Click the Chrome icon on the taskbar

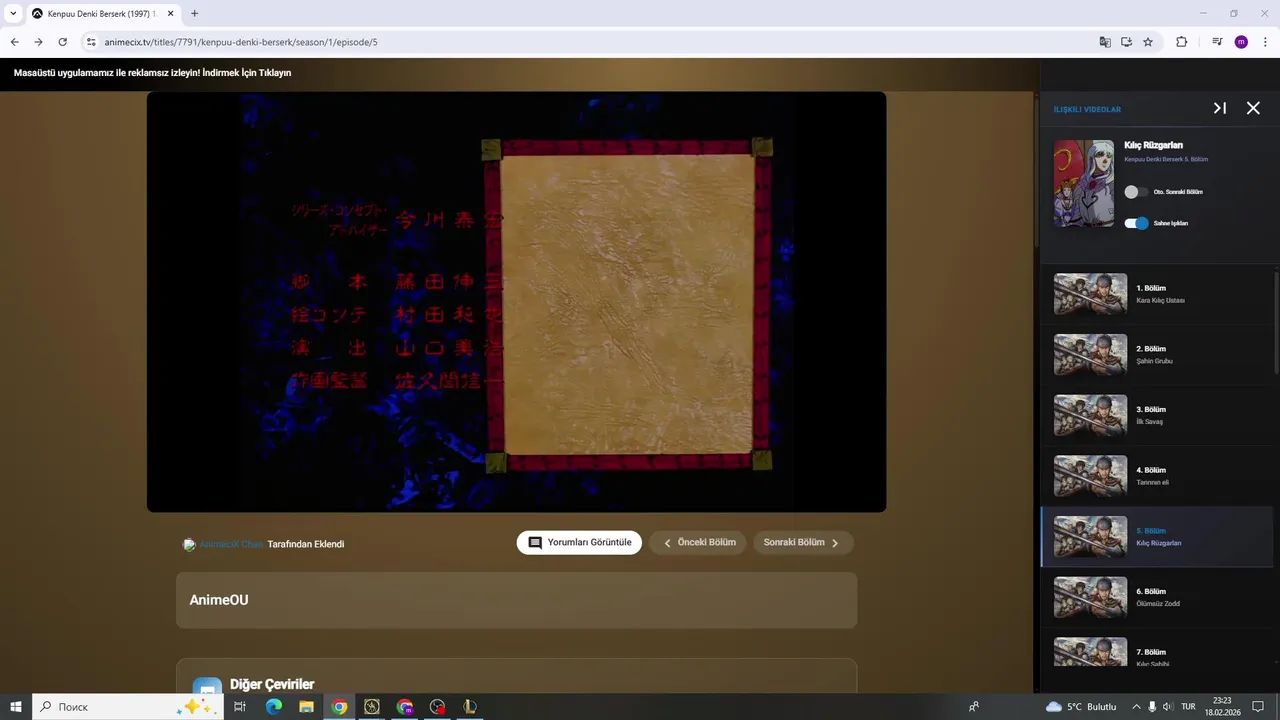339,706
